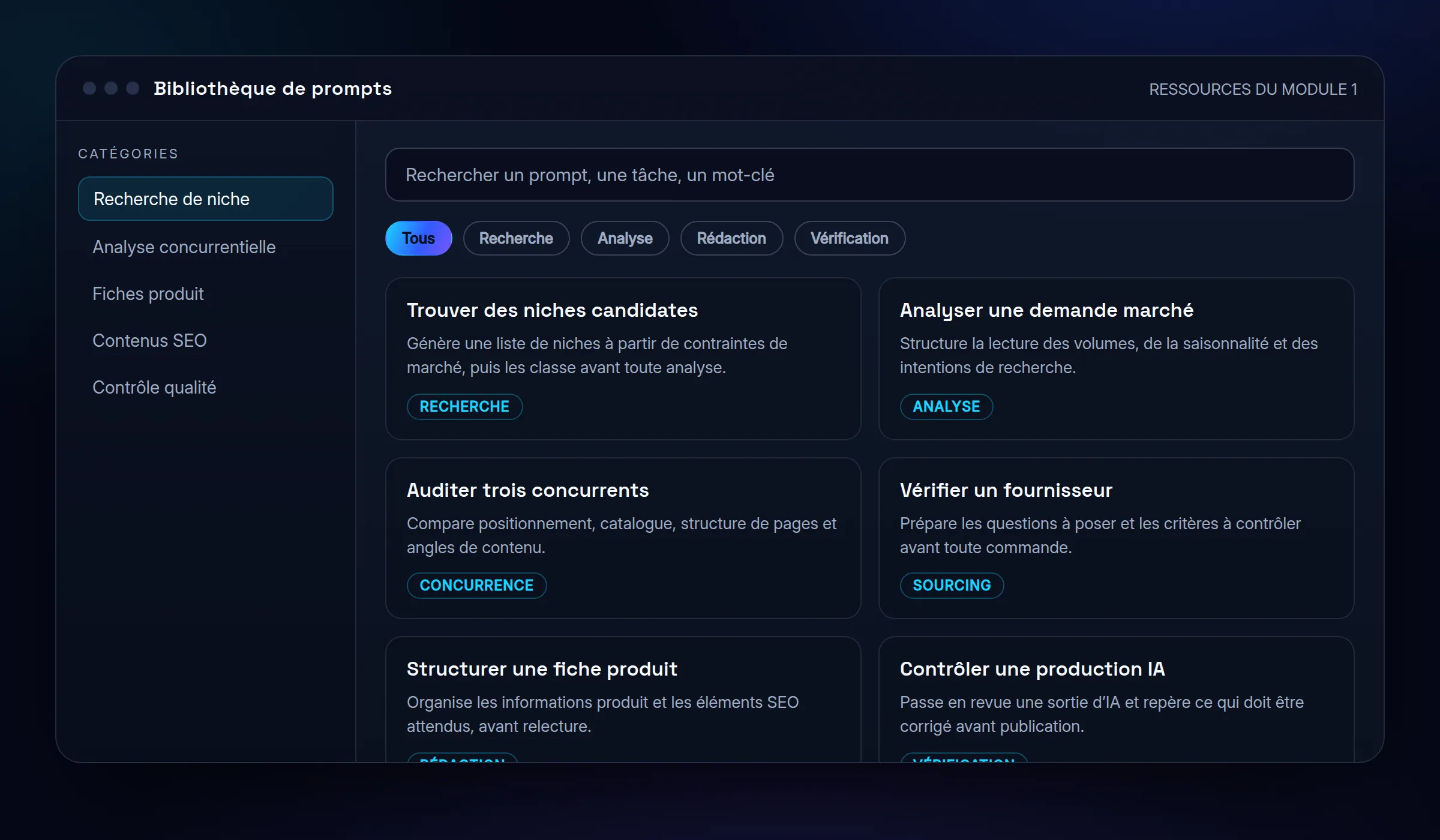
Task: Open the Trouver des niches candidates card
Action: (x=623, y=358)
